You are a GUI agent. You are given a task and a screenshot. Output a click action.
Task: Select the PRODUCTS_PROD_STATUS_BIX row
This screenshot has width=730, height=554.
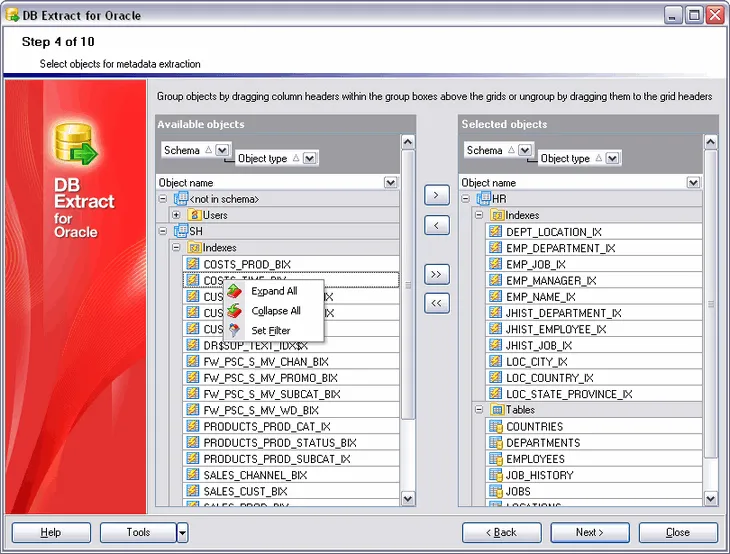(x=291, y=442)
